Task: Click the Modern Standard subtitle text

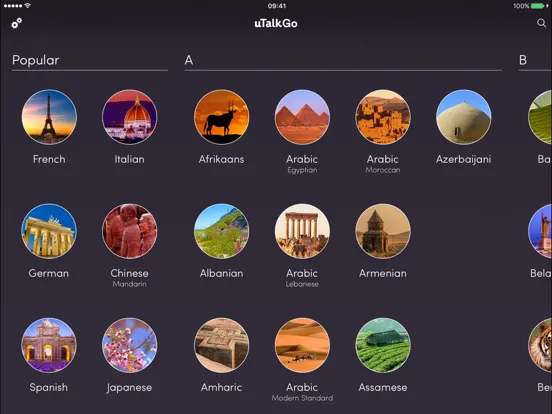Action: point(302,398)
